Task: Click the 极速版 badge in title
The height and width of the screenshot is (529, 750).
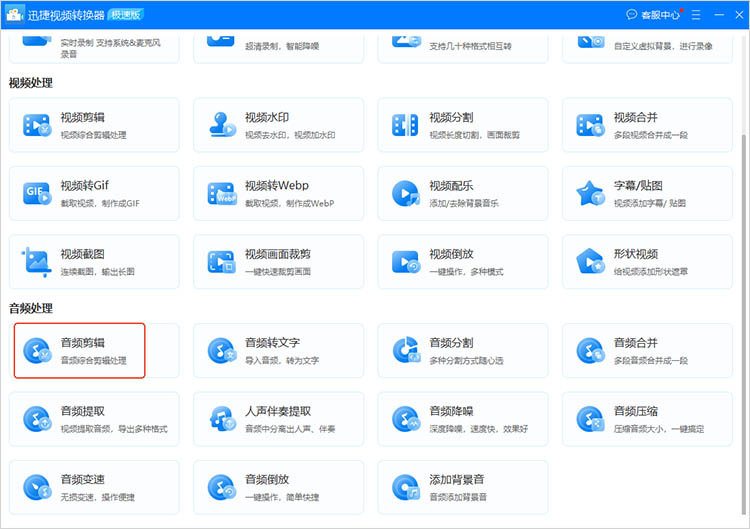Action: 126,15
